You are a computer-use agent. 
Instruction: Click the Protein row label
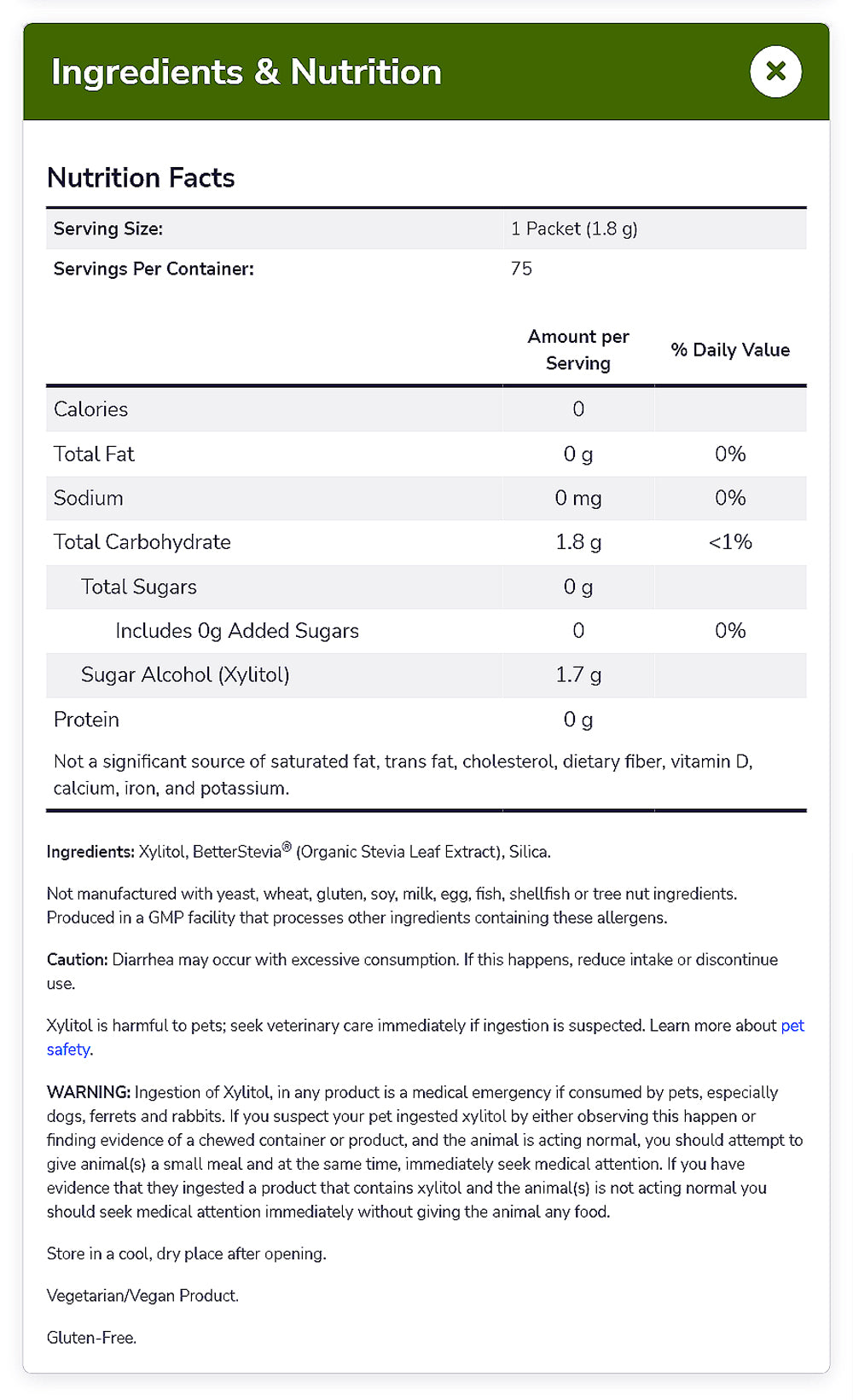(x=86, y=720)
